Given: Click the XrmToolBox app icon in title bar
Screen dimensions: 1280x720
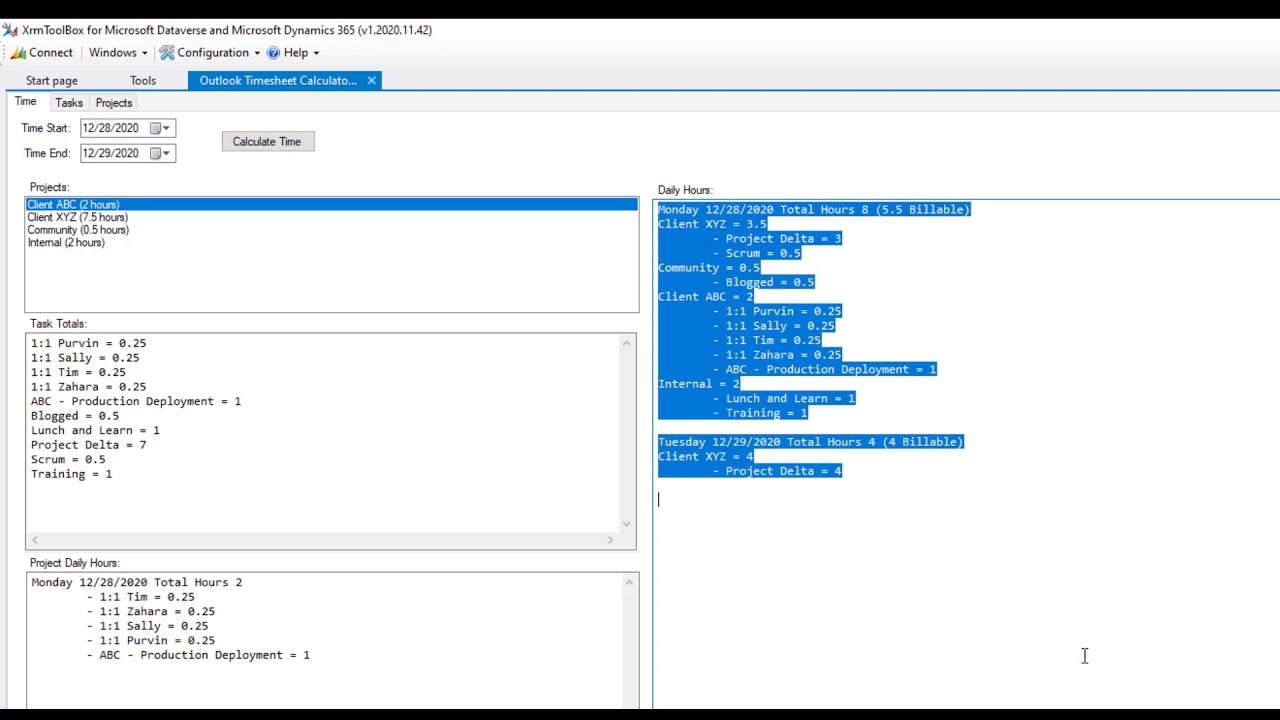Looking at the screenshot, I should pos(10,30).
